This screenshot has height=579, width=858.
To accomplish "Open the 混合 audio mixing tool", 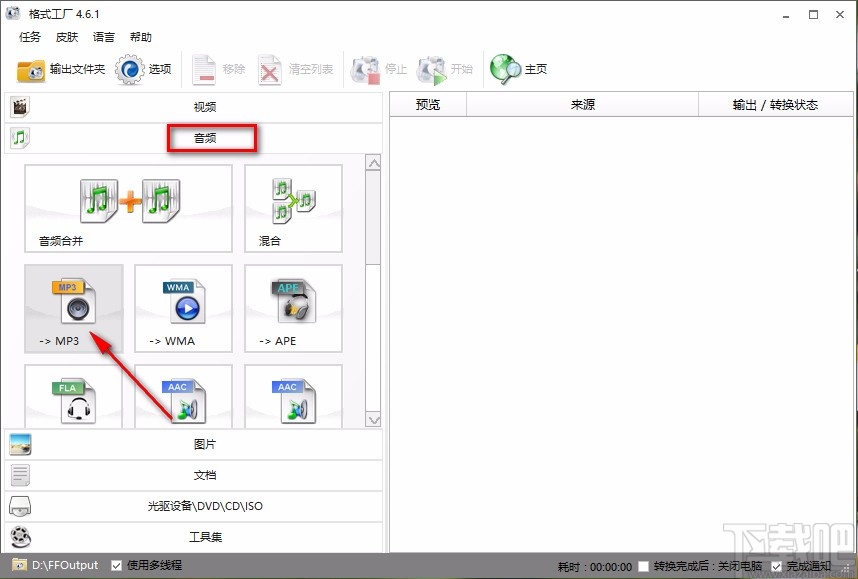I will [292, 207].
